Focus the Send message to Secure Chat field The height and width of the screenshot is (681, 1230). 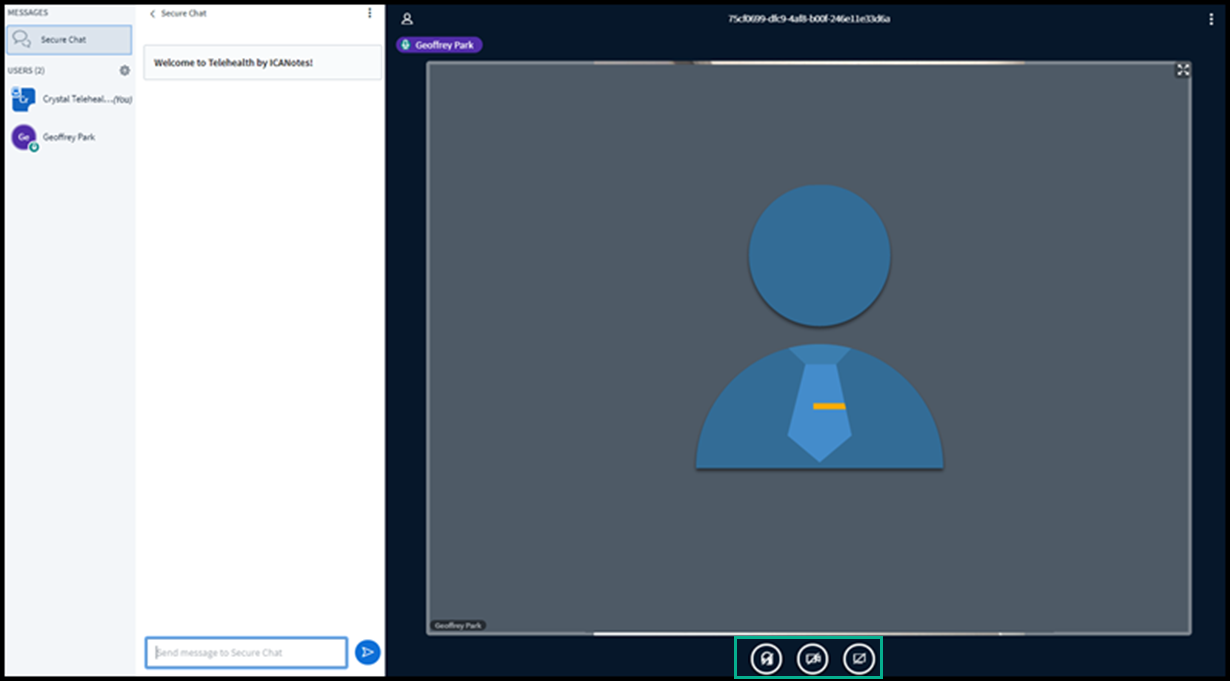246,652
